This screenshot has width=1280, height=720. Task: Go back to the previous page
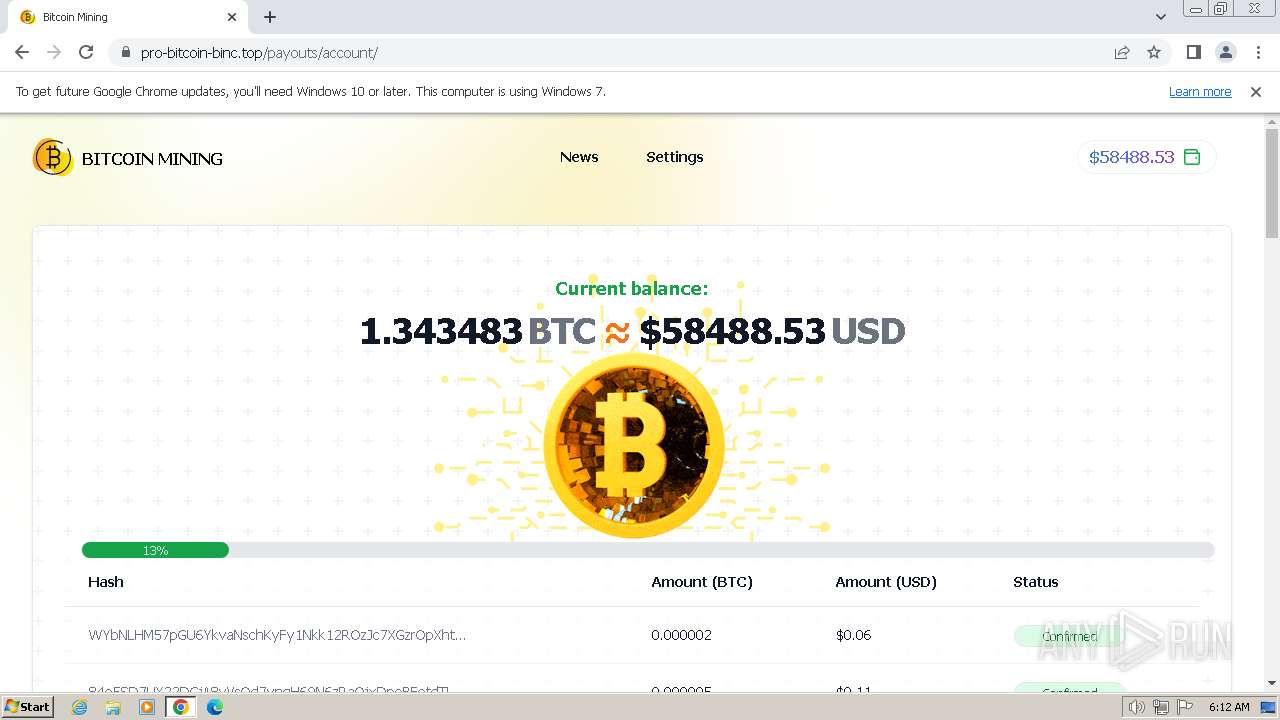tap(22, 52)
